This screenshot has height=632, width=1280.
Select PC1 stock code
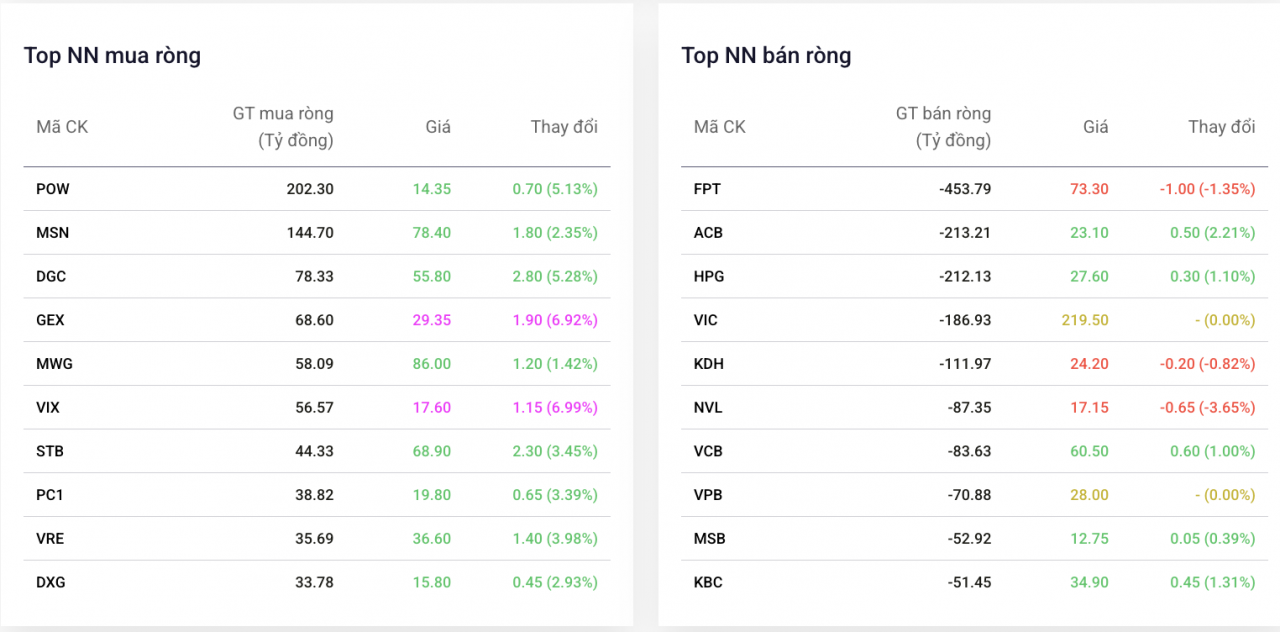(x=50, y=495)
